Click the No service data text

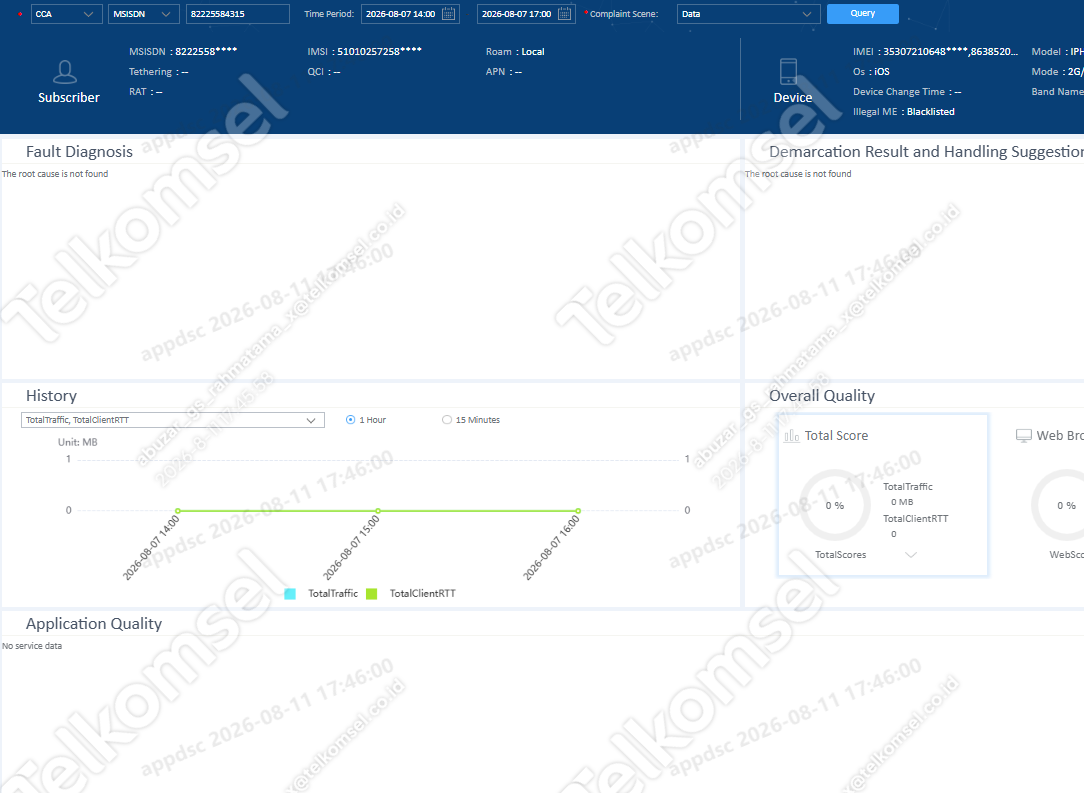click(32, 646)
